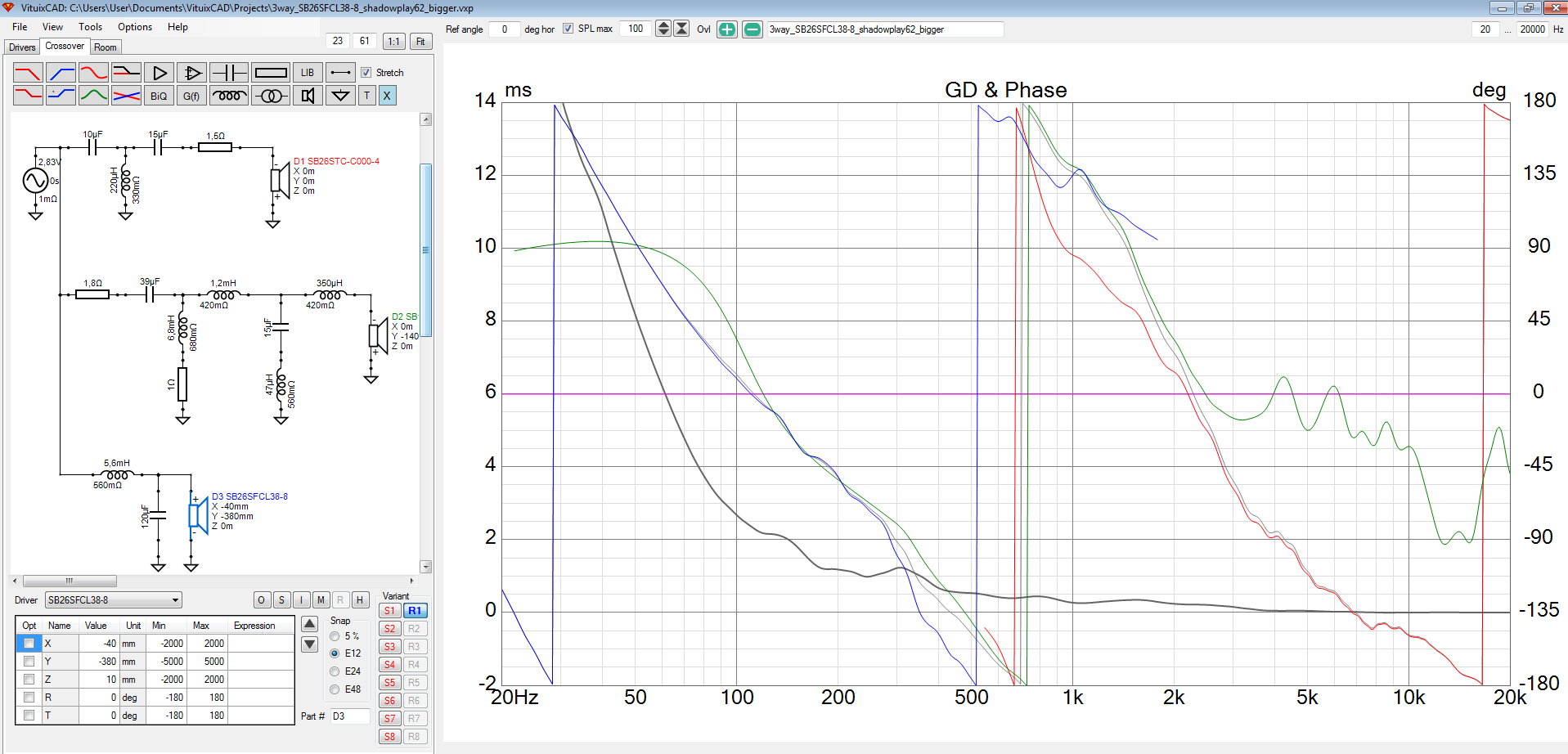
Task: Click the O button above parameter table
Action: click(261, 600)
